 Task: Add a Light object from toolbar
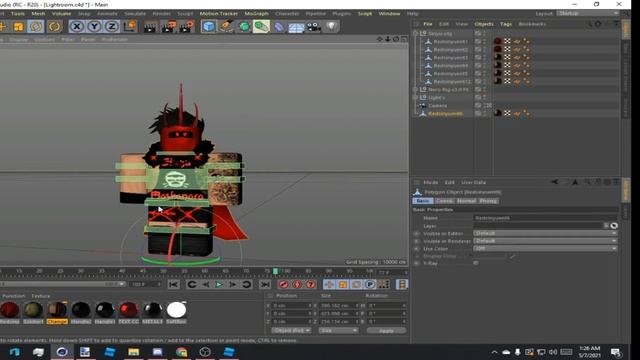click(331, 27)
